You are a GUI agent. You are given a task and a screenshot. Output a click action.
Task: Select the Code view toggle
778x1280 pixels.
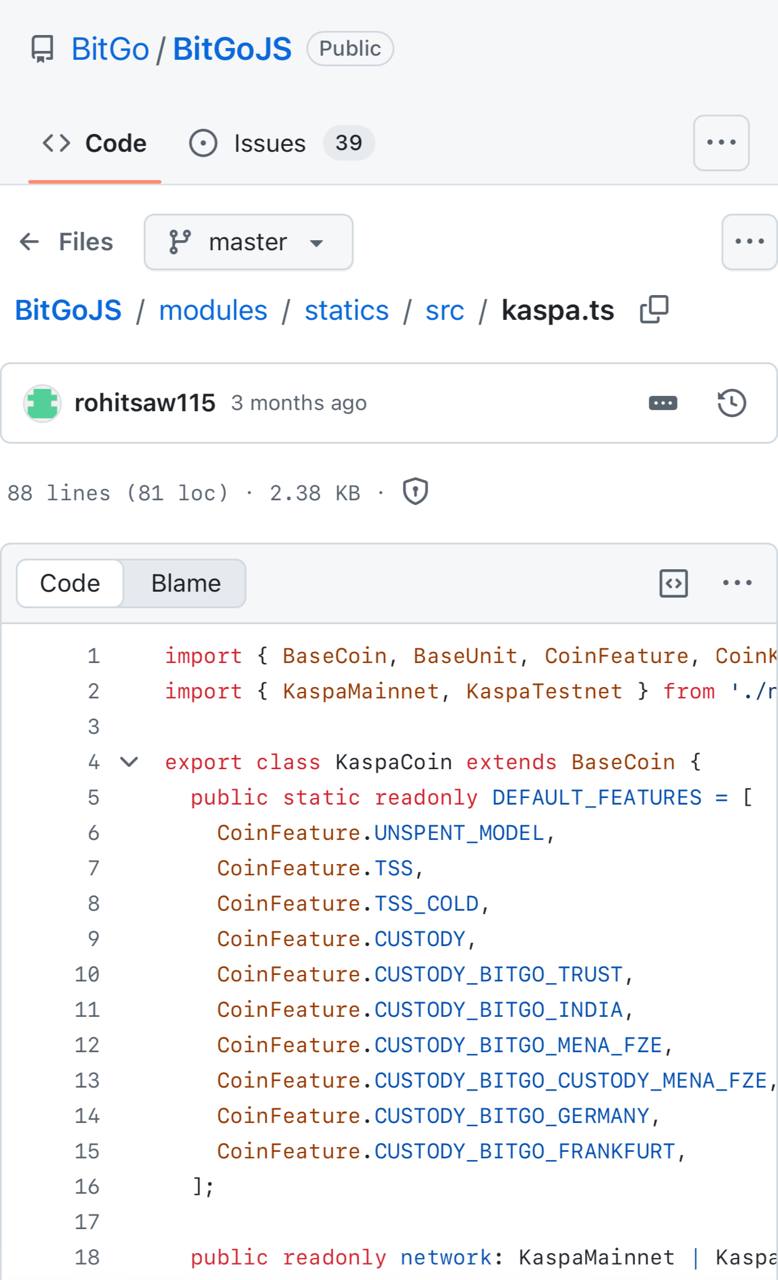coord(70,583)
